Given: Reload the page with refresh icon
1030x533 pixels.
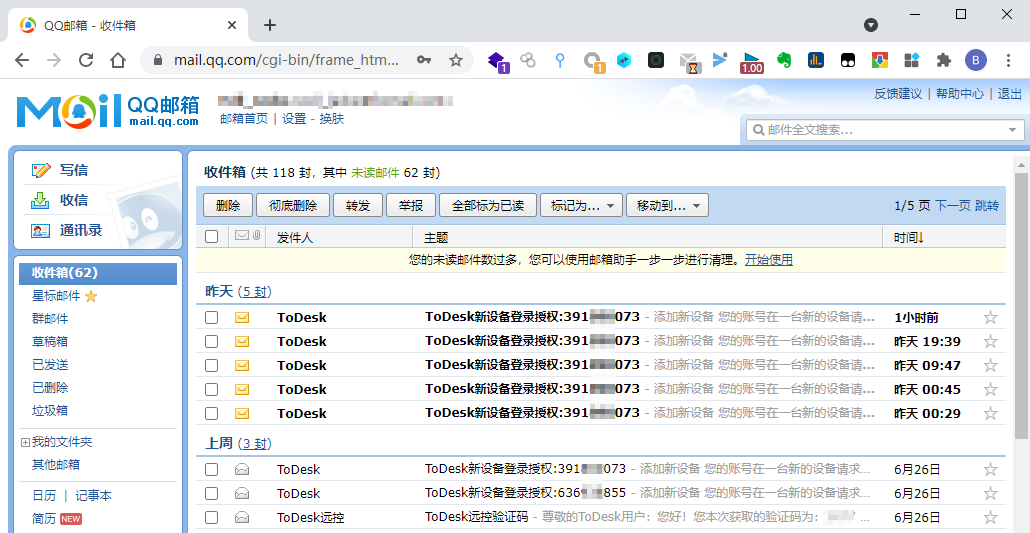Looking at the screenshot, I should pyautogui.click(x=86, y=60).
